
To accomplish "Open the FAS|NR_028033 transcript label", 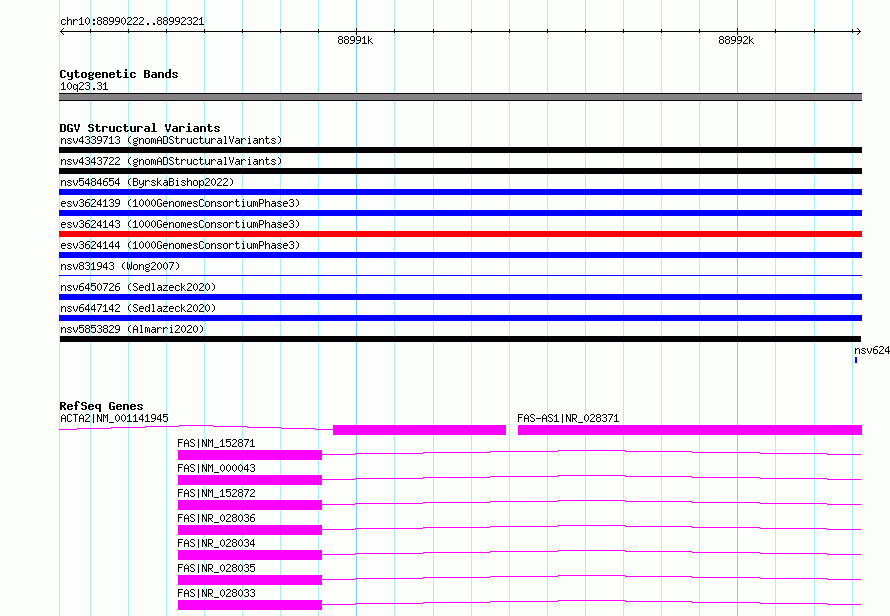I will (x=216, y=593).
